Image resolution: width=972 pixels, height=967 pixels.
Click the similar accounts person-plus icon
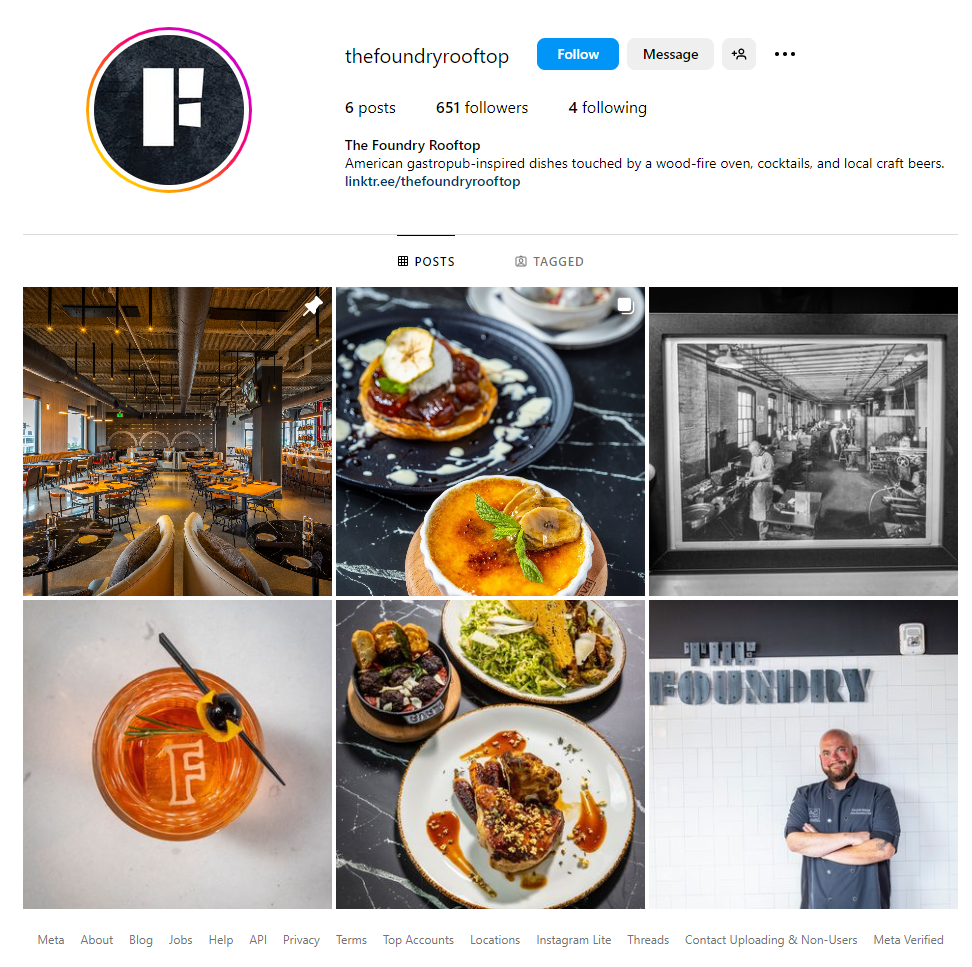point(738,54)
